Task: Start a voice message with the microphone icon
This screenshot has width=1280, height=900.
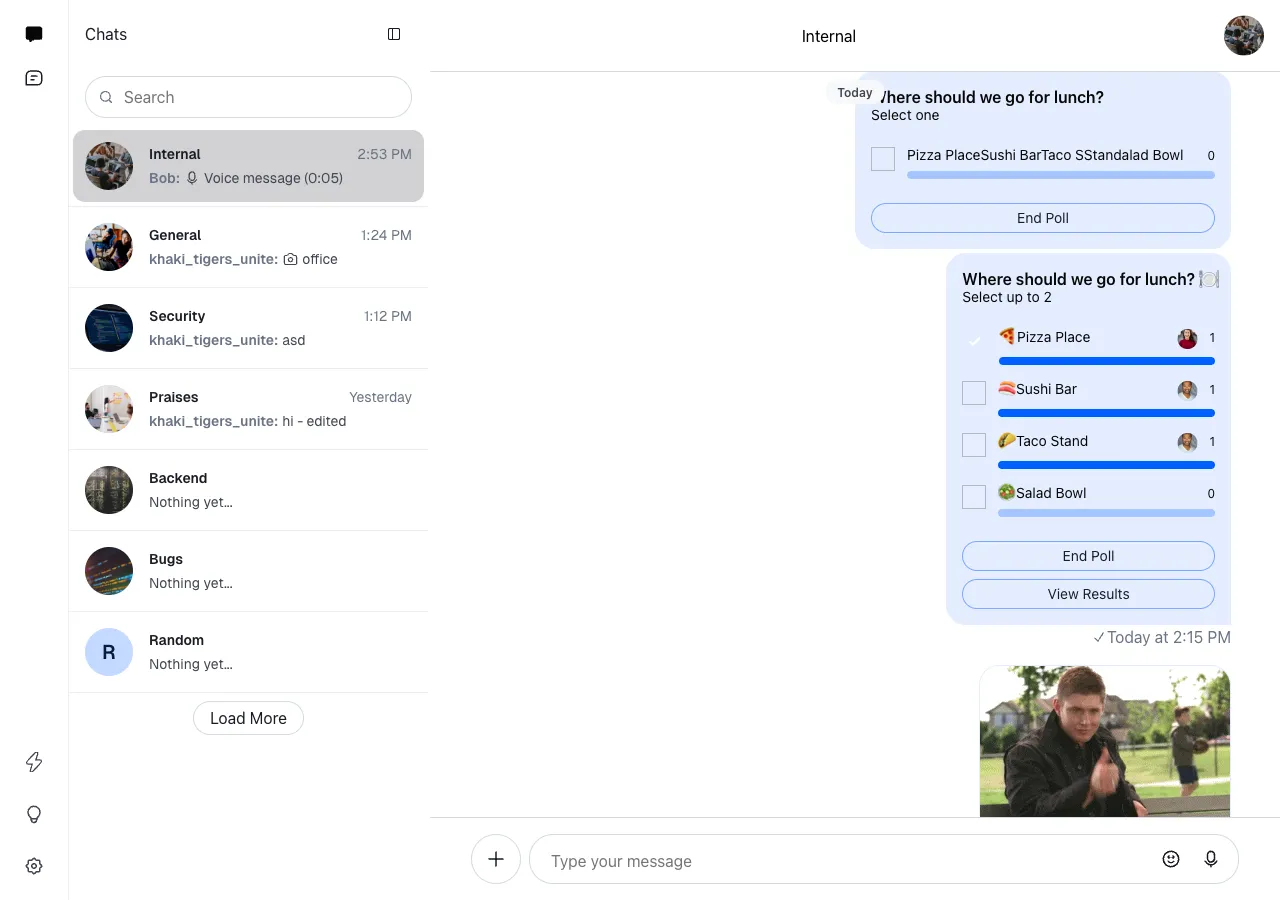Action: (1211, 858)
